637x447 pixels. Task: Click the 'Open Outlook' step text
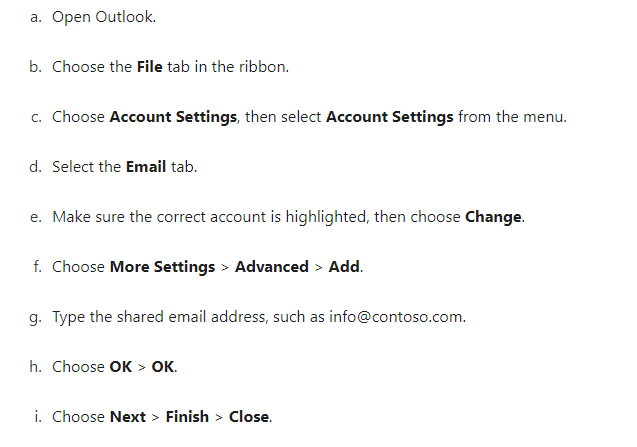click(104, 17)
